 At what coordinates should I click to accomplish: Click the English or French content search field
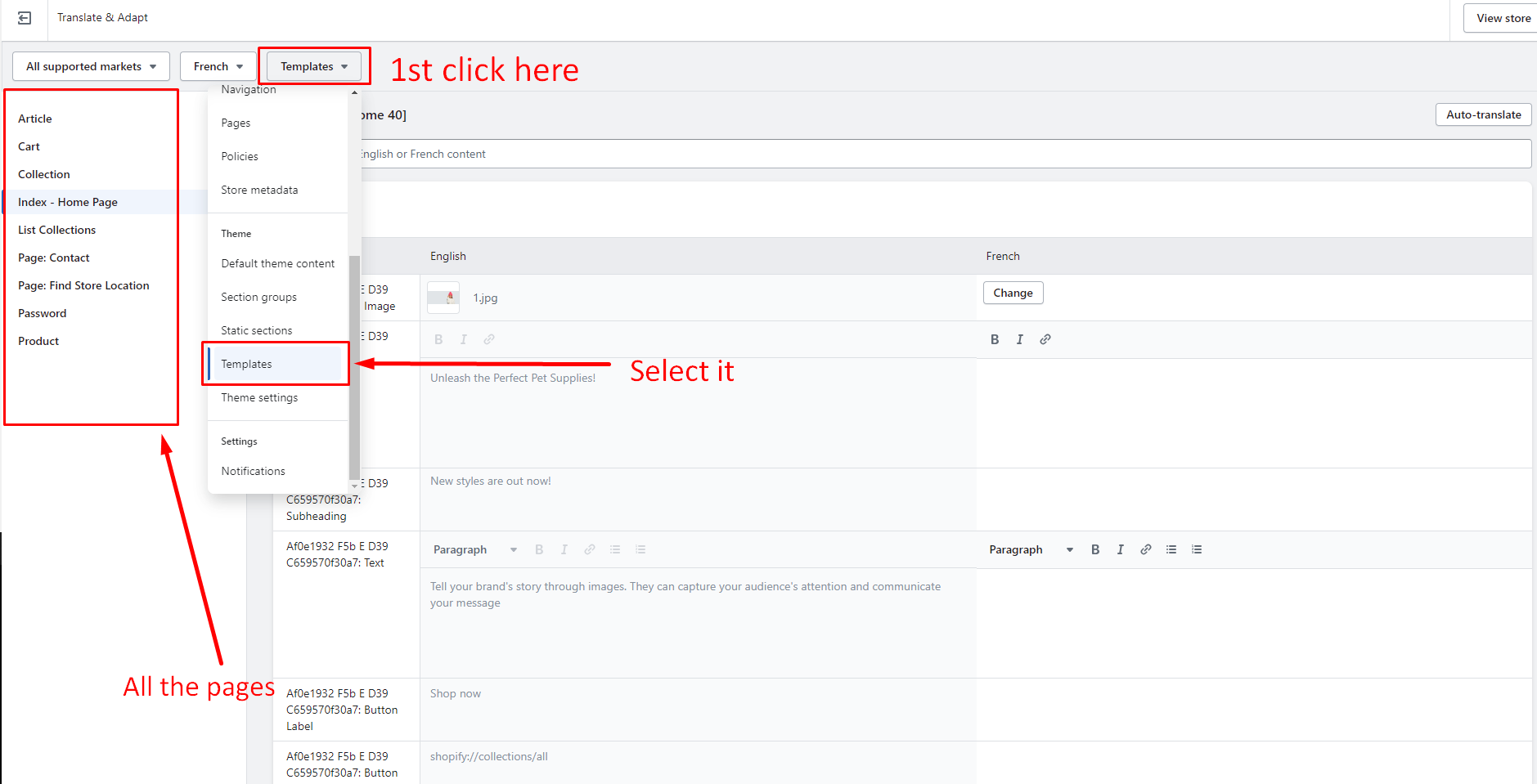point(941,154)
